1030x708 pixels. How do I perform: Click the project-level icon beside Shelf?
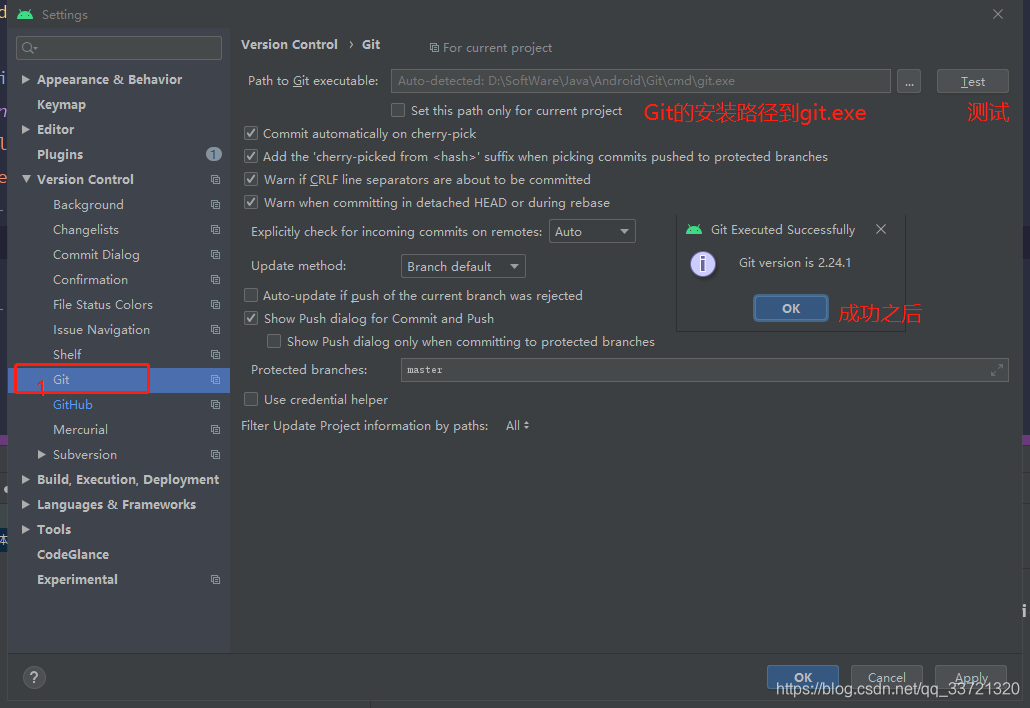[x=215, y=354]
